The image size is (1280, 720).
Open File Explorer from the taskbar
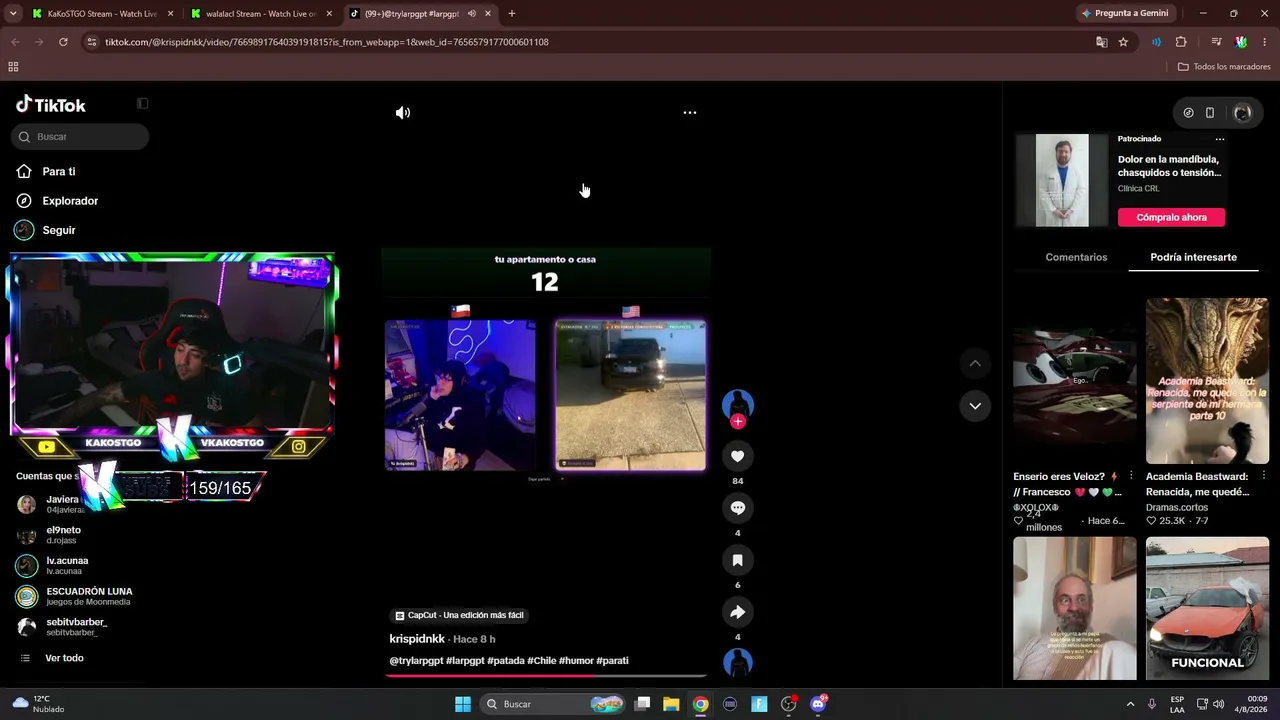tap(671, 704)
